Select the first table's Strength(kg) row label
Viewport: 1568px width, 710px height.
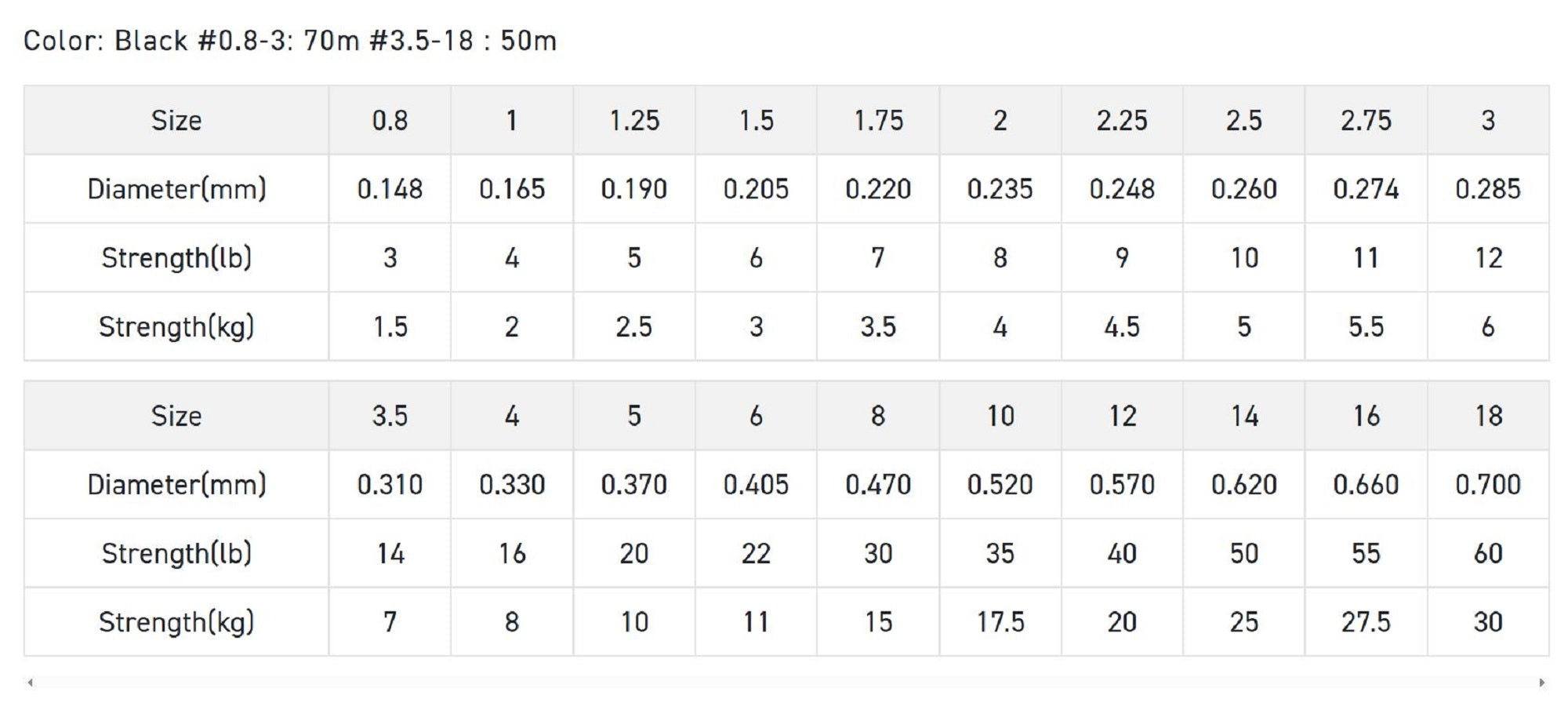tap(176, 327)
